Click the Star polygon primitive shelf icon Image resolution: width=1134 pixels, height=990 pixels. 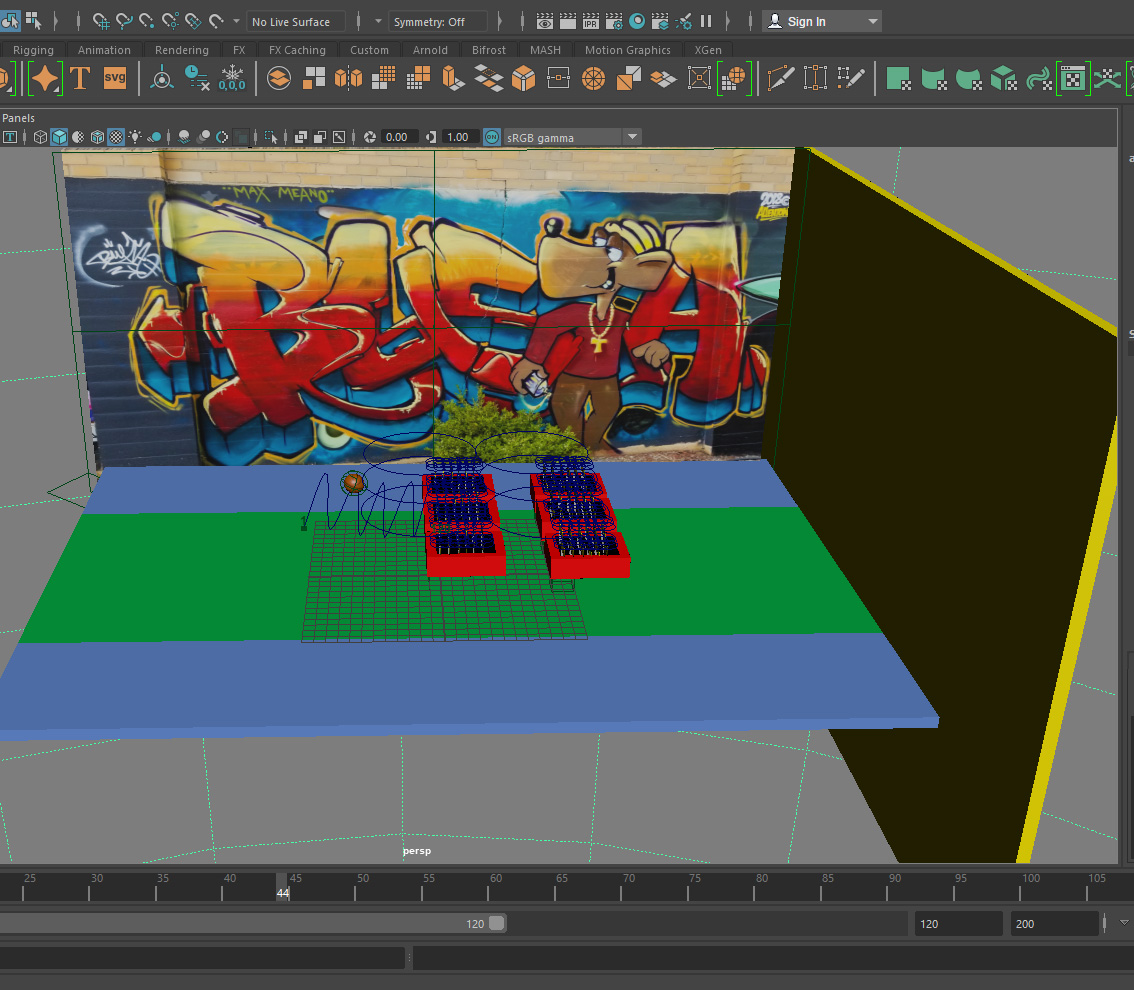click(x=45, y=78)
